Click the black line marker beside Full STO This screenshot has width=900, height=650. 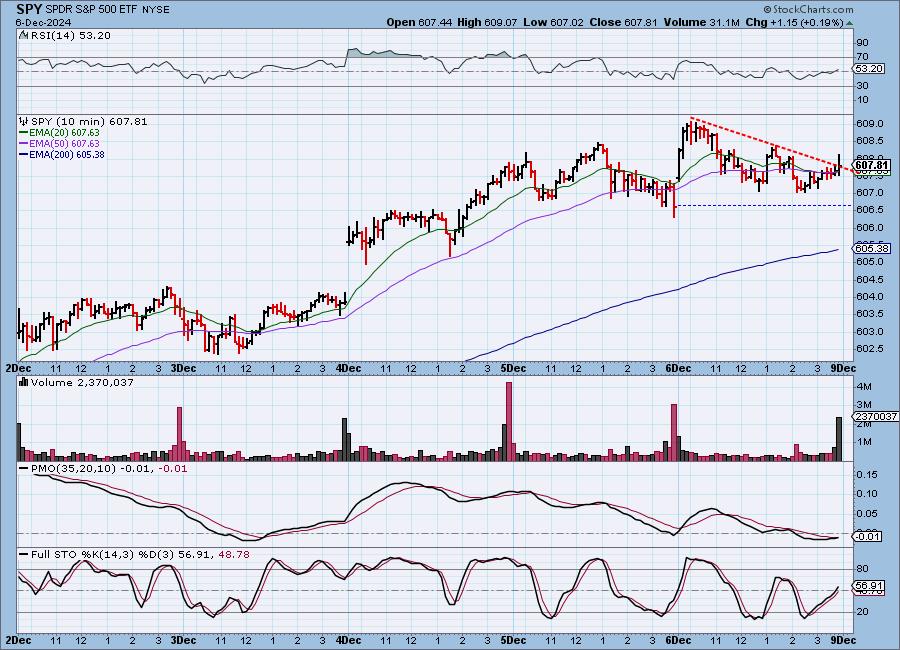pos(24,555)
